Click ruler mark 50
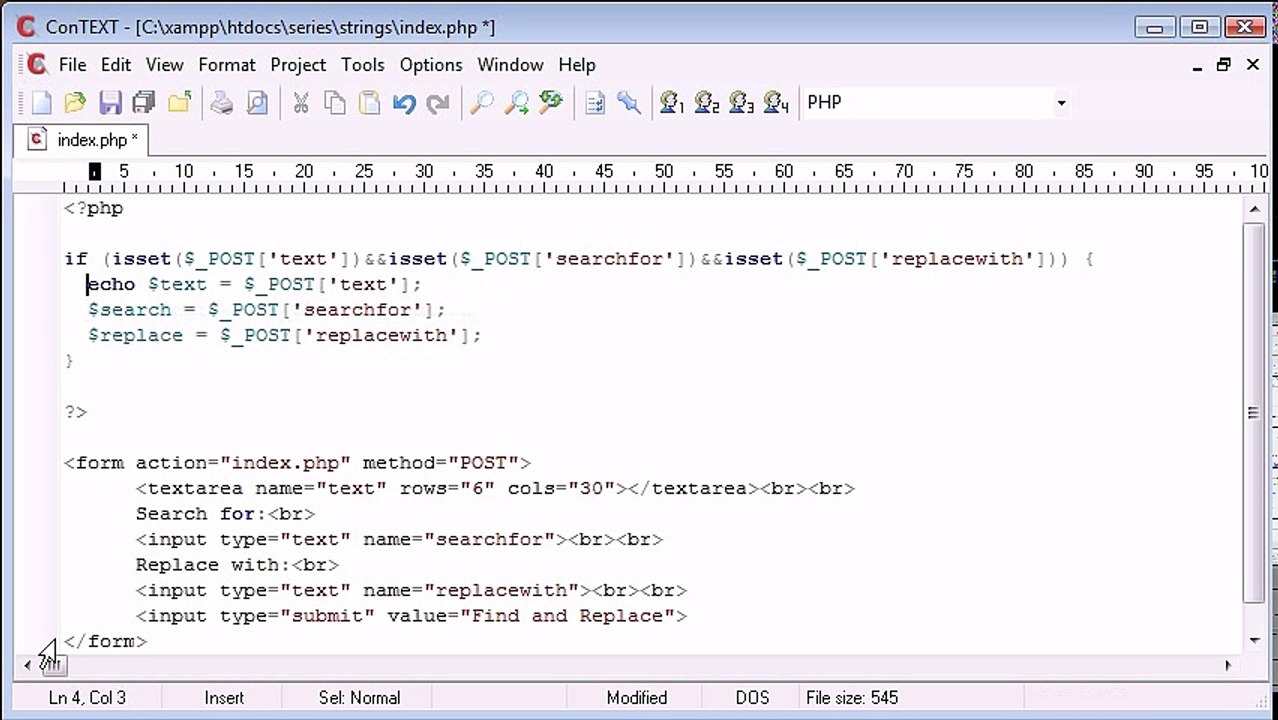1278x720 pixels. 664,172
